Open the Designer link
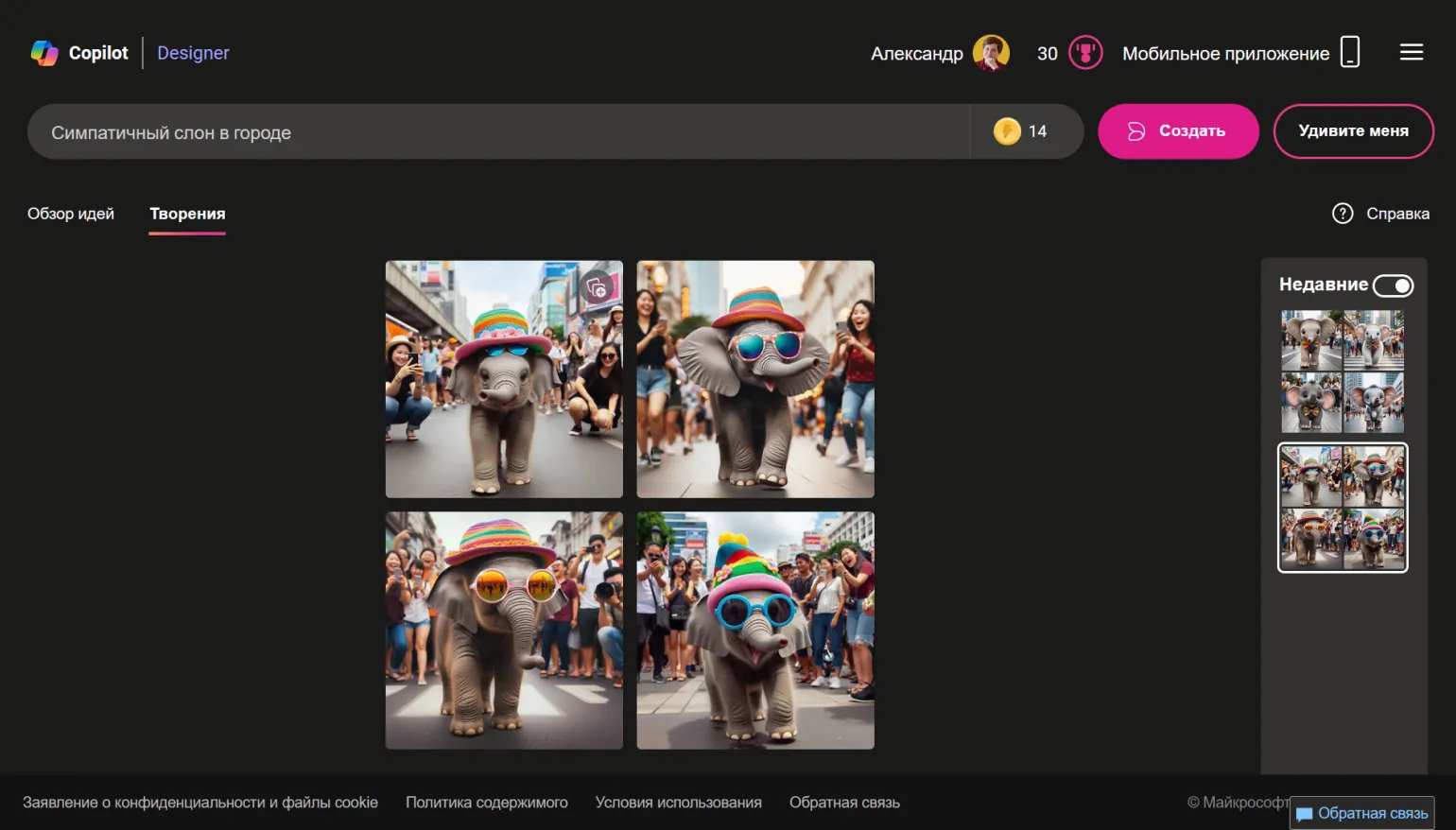The height and width of the screenshot is (830, 1456). (193, 53)
